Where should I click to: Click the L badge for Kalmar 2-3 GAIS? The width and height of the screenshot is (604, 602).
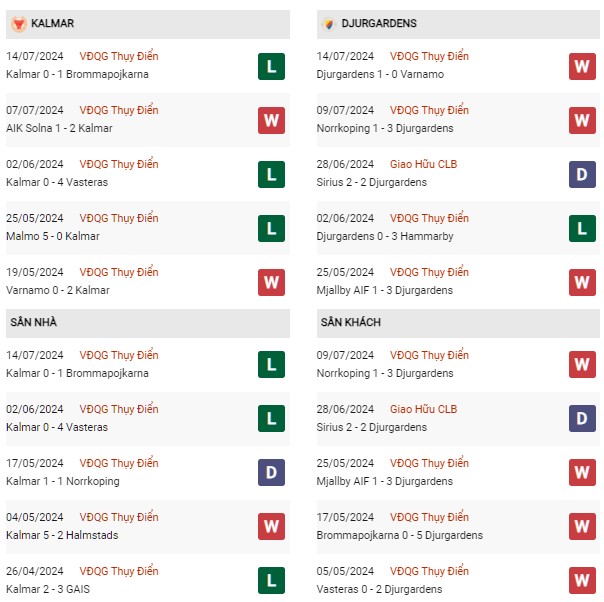pyautogui.click(x=270, y=581)
